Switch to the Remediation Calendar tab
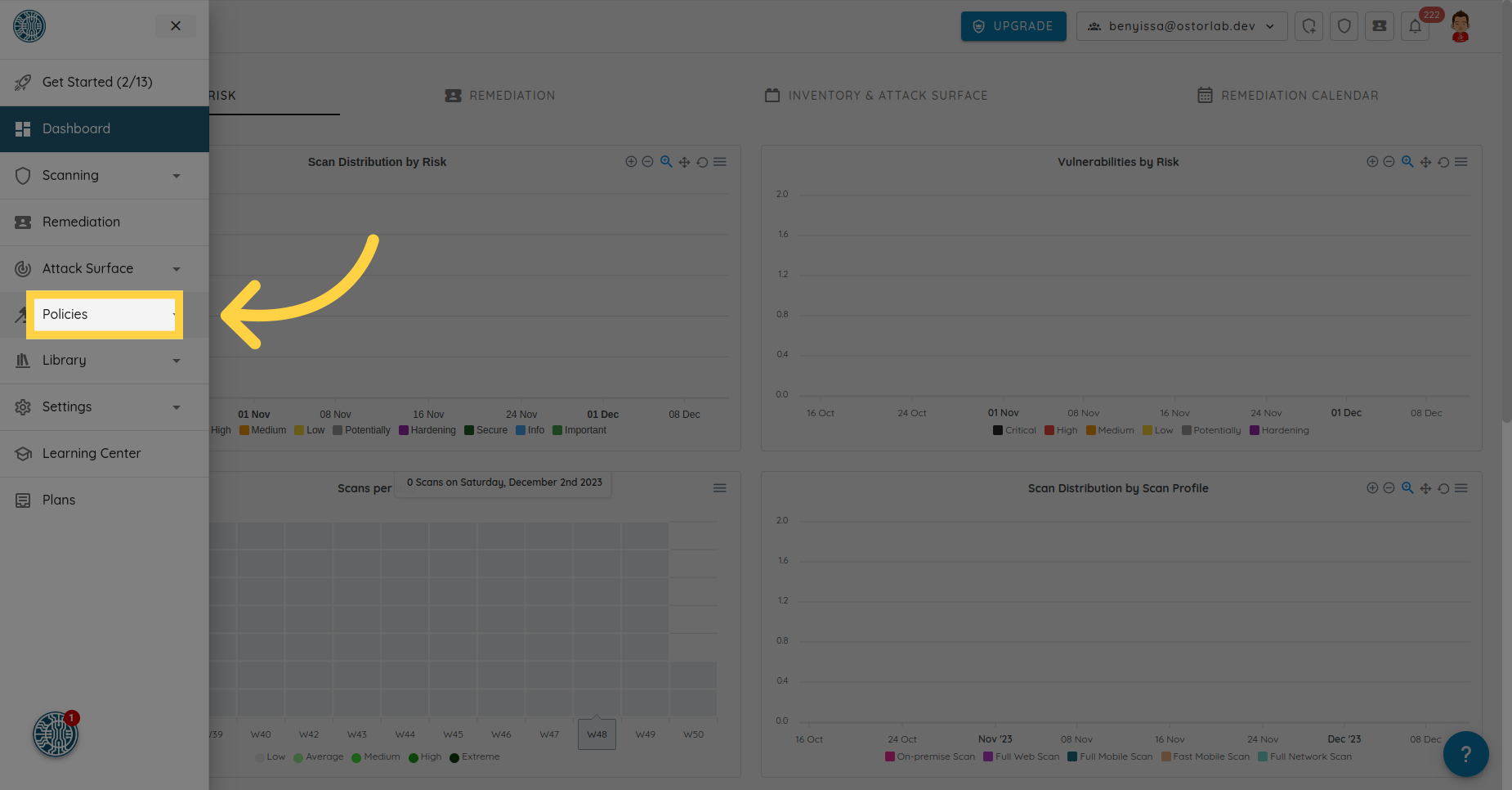This screenshot has width=1512, height=790. (x=1287, y=96)
